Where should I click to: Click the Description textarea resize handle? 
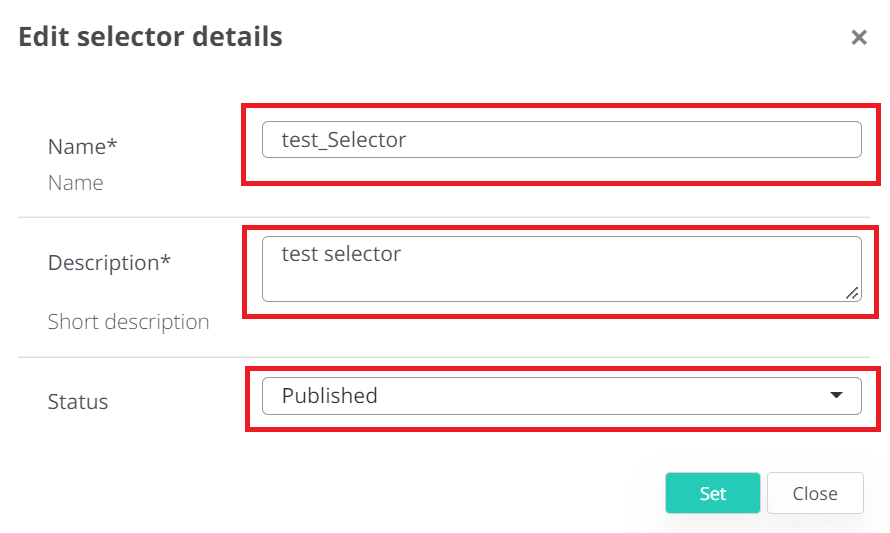(852, 293)
